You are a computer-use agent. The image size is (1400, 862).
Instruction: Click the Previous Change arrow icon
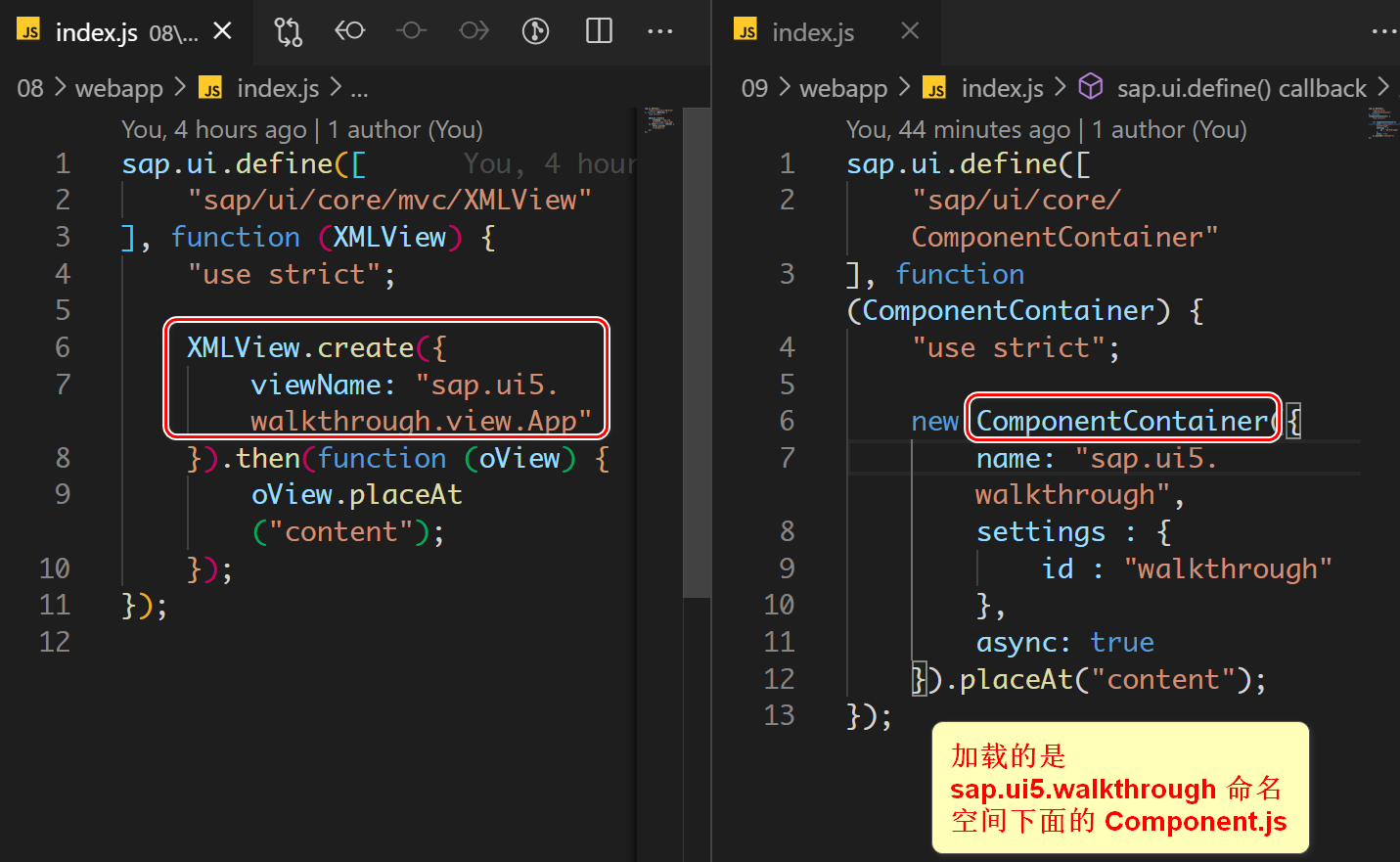coord(350,30)
